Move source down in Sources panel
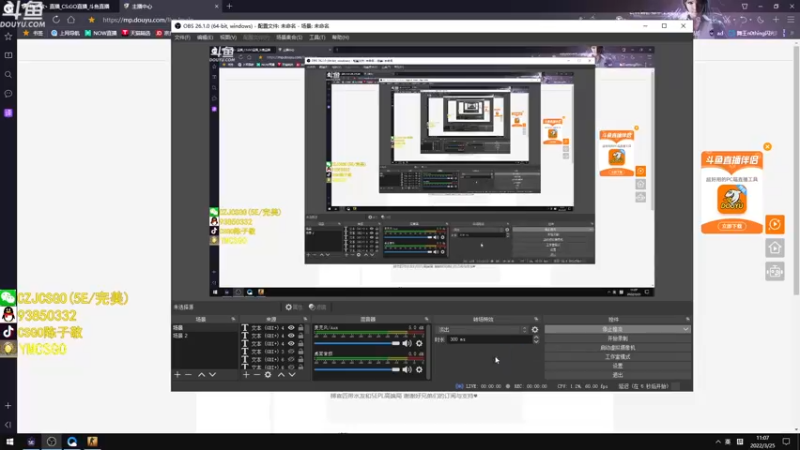 pyautogui.click(x=292, y=375)
